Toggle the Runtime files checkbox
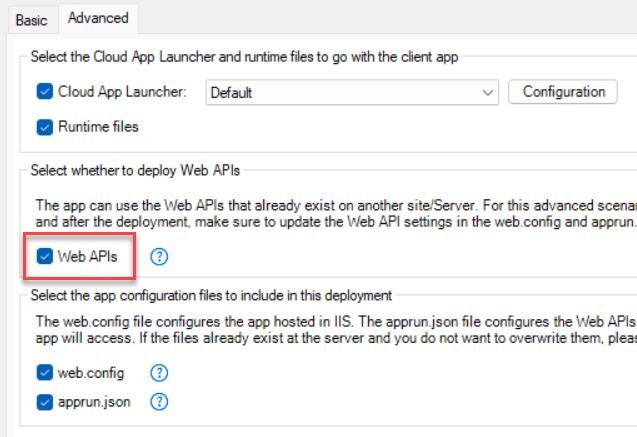This screenshot has height=437, width=637. (45, 127)
